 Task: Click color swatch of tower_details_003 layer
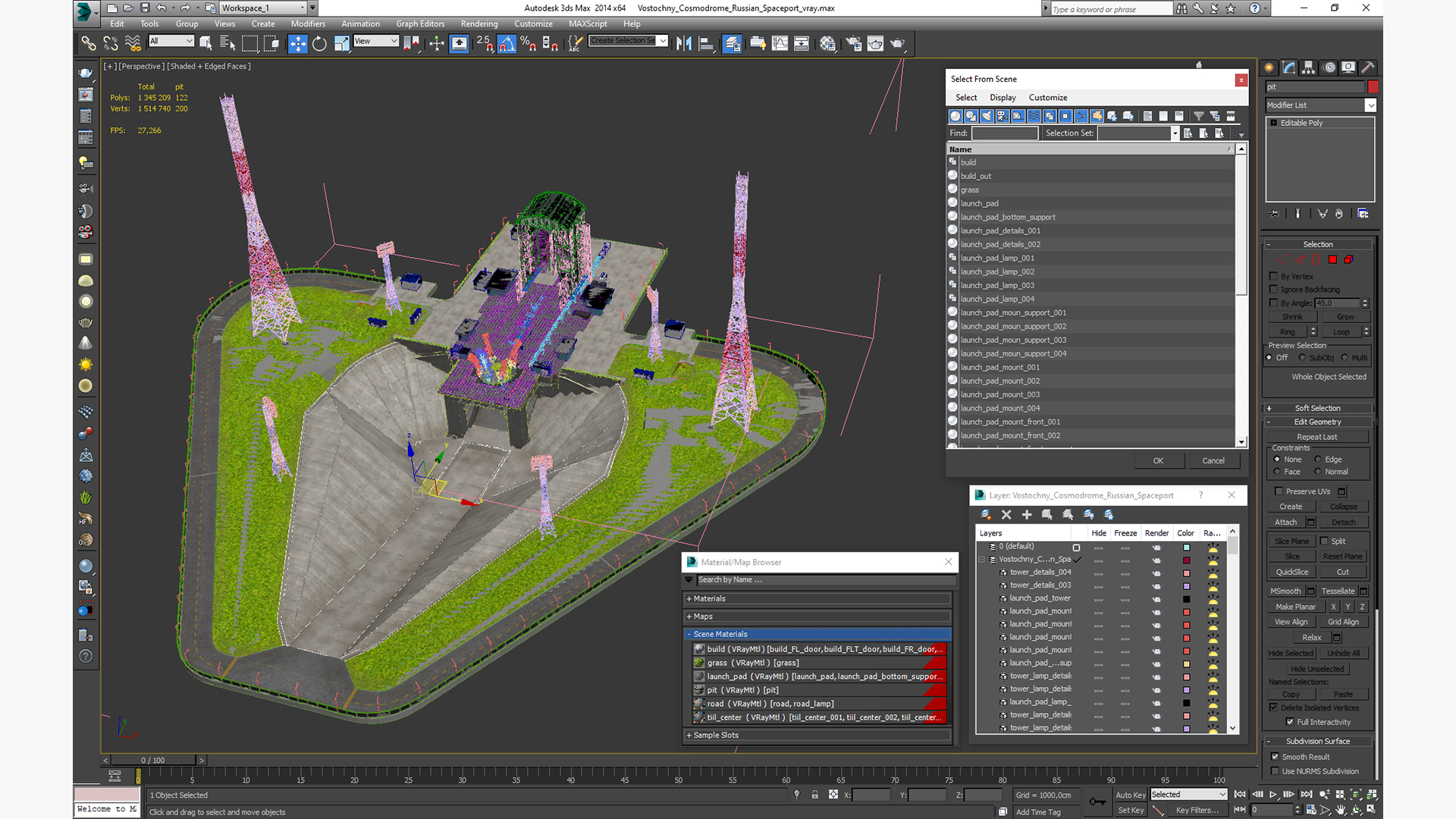(1186, 585)
